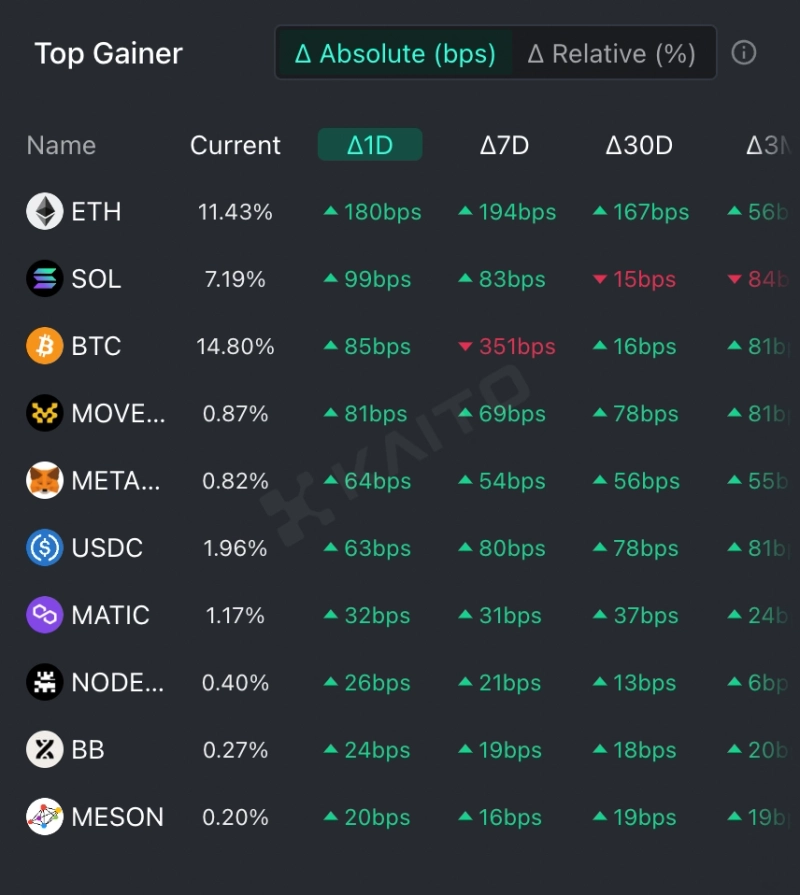Open the info icon beside the toggle
This screenshot has height=895, width=800.
744,53
